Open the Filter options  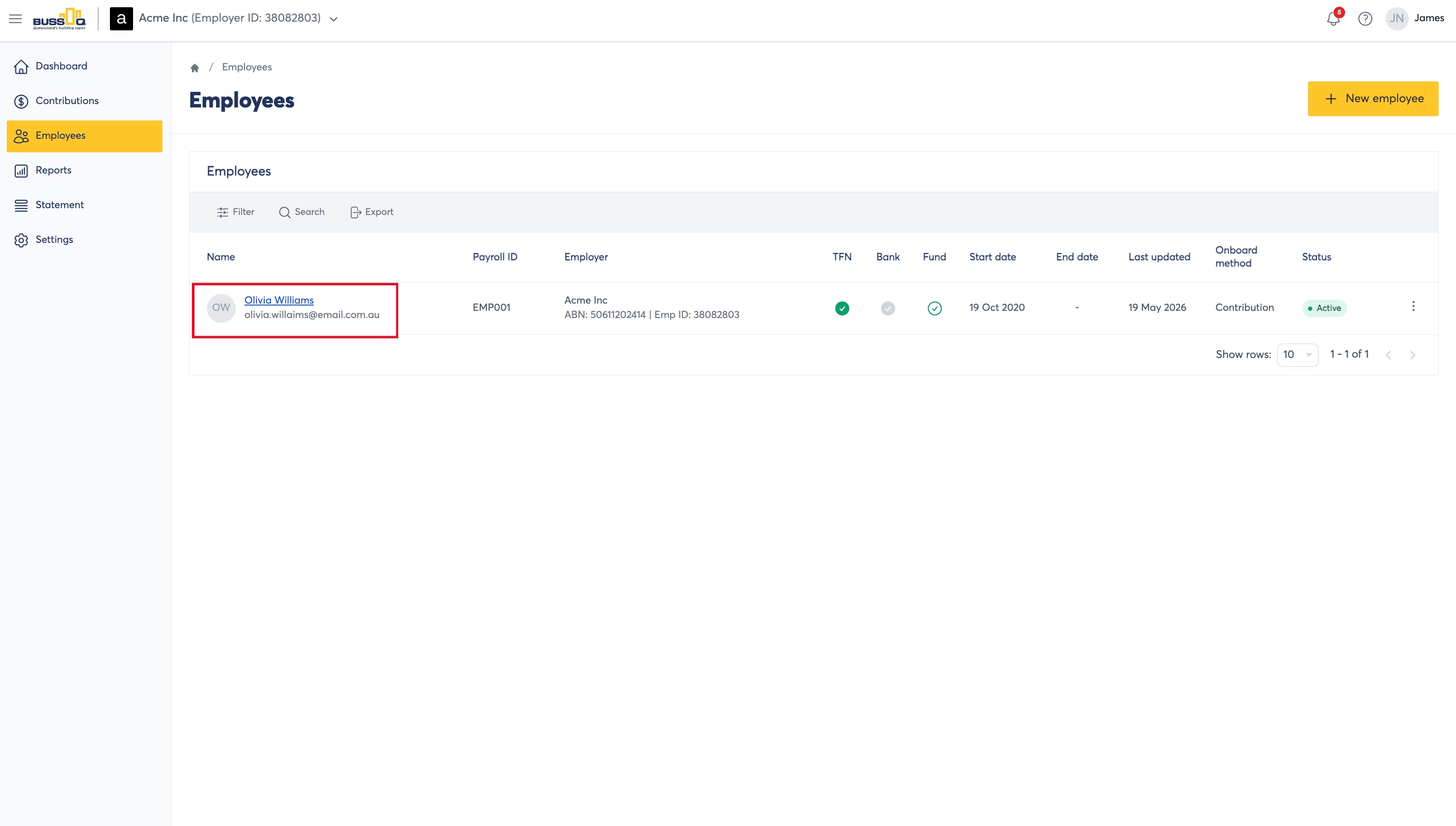coord(235,212)
